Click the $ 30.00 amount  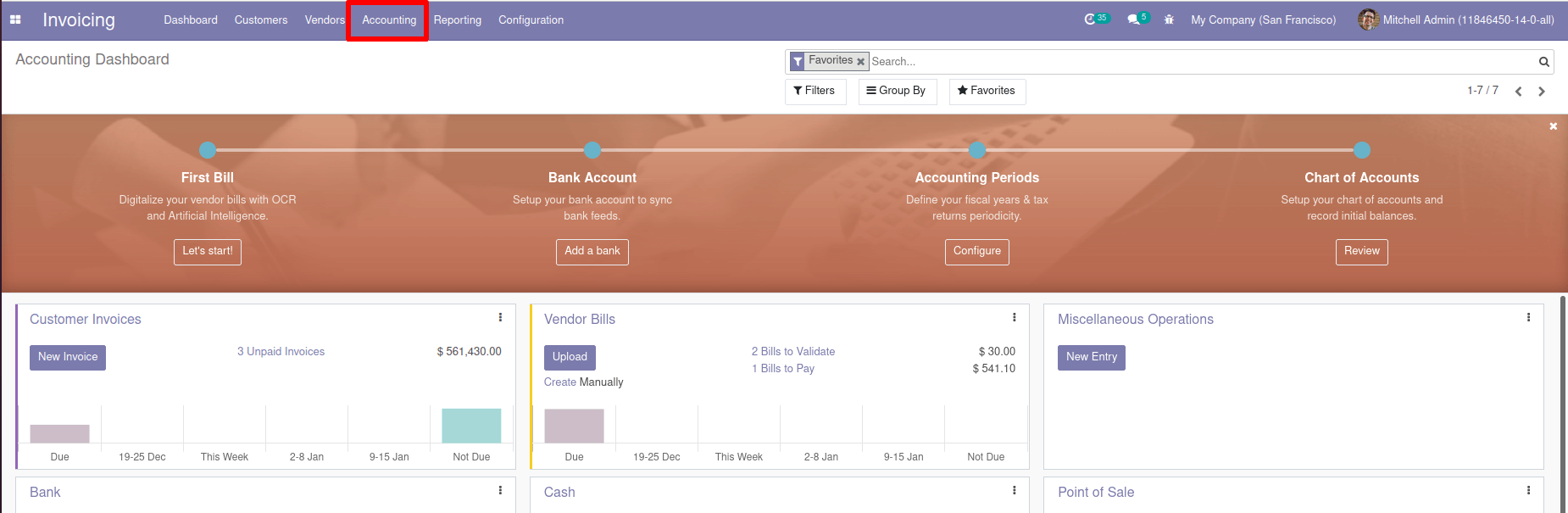click(x=997, y=352)
